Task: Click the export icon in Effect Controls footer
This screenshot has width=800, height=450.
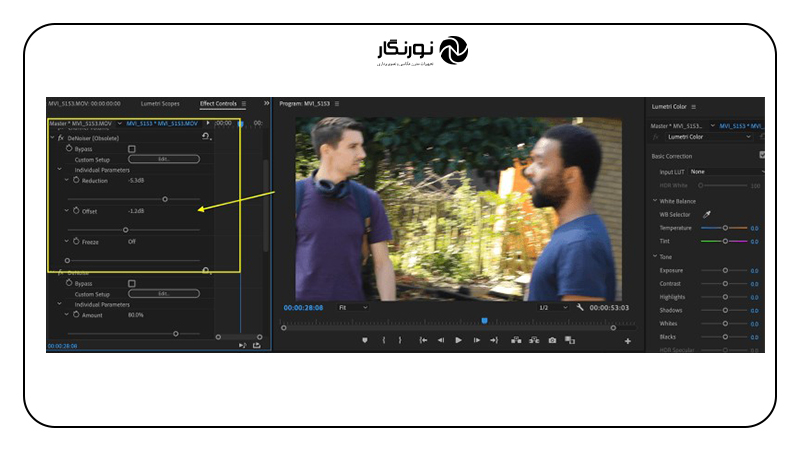Action: pos(257,345)
